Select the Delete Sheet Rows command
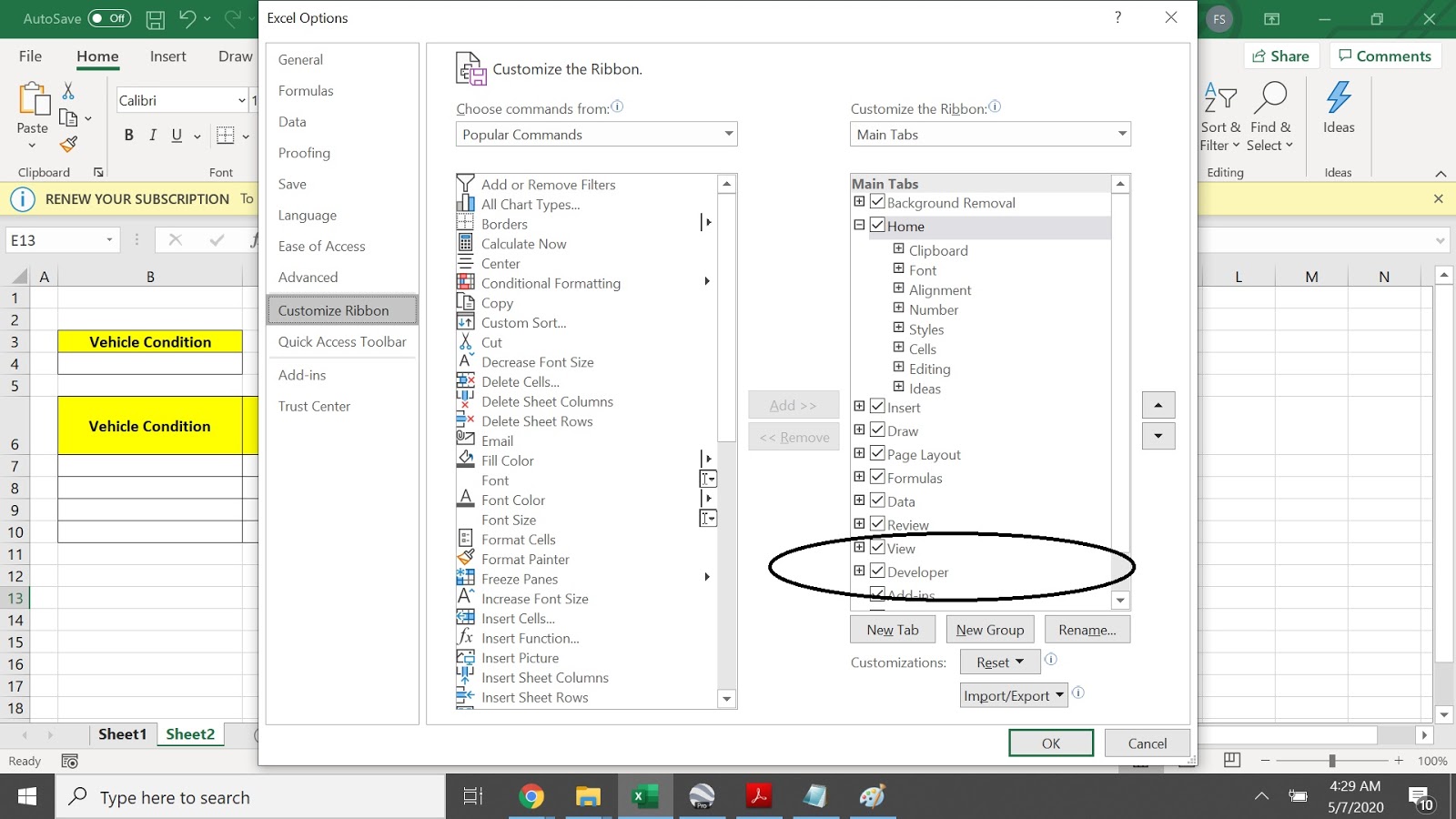Screen dimensions: 1456x819 point(536,421)
